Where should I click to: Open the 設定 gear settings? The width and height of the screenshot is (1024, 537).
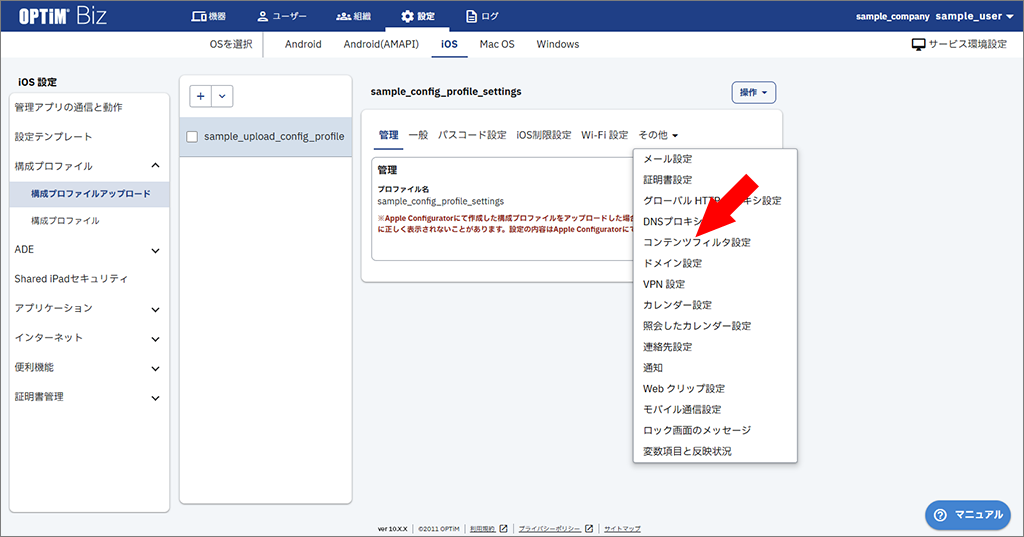tap(418, 16)
